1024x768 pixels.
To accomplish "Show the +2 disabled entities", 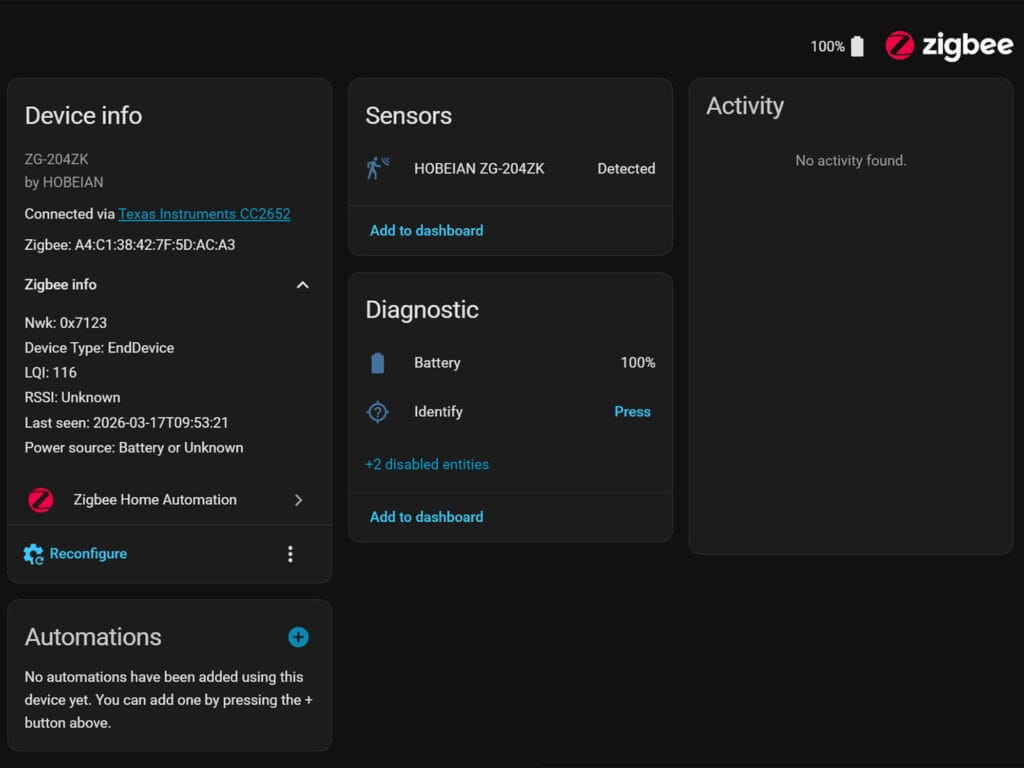I will point(427,464).
